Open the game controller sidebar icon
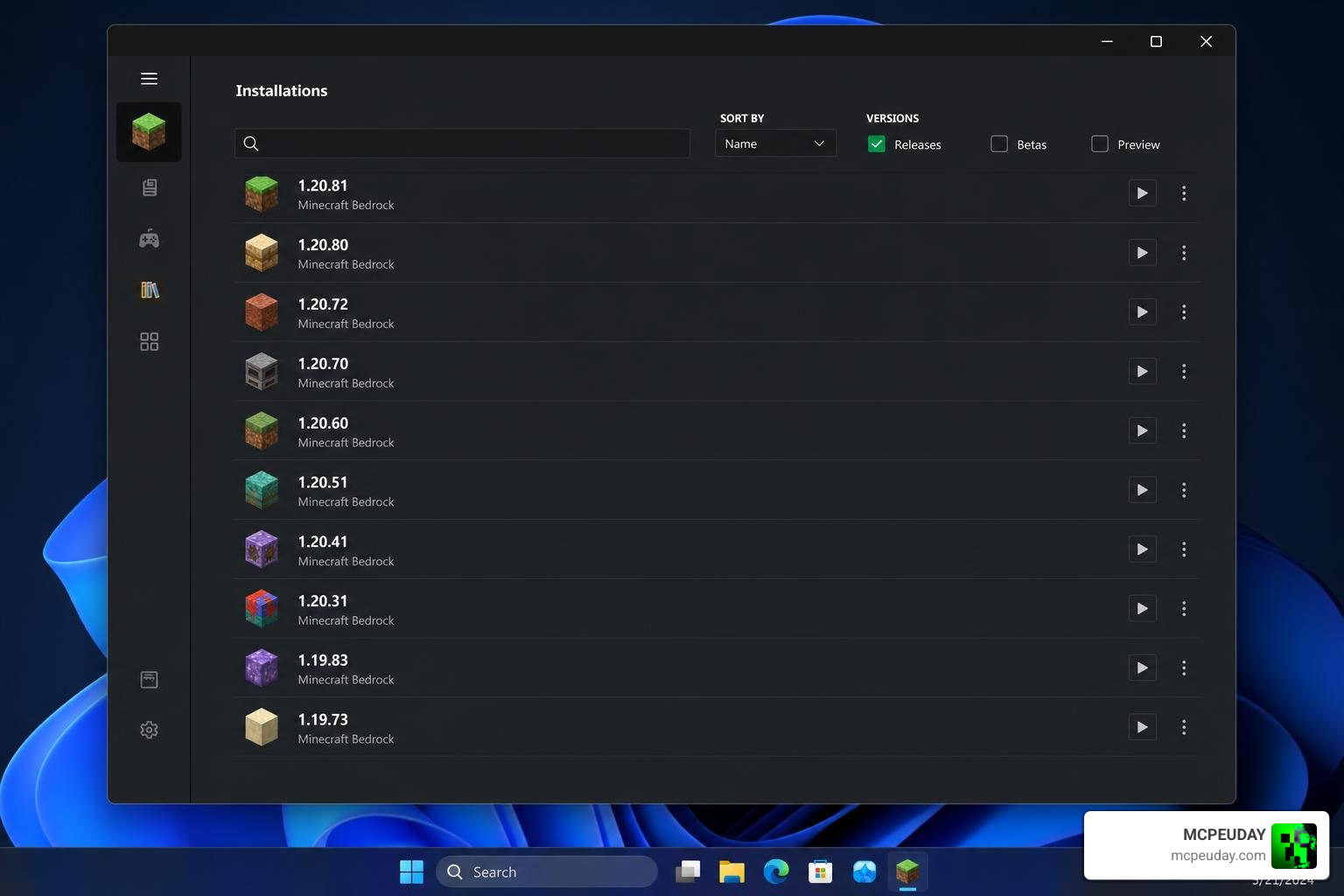The width and height of the screenshot is (1344, 896). [x=150, y=239]
